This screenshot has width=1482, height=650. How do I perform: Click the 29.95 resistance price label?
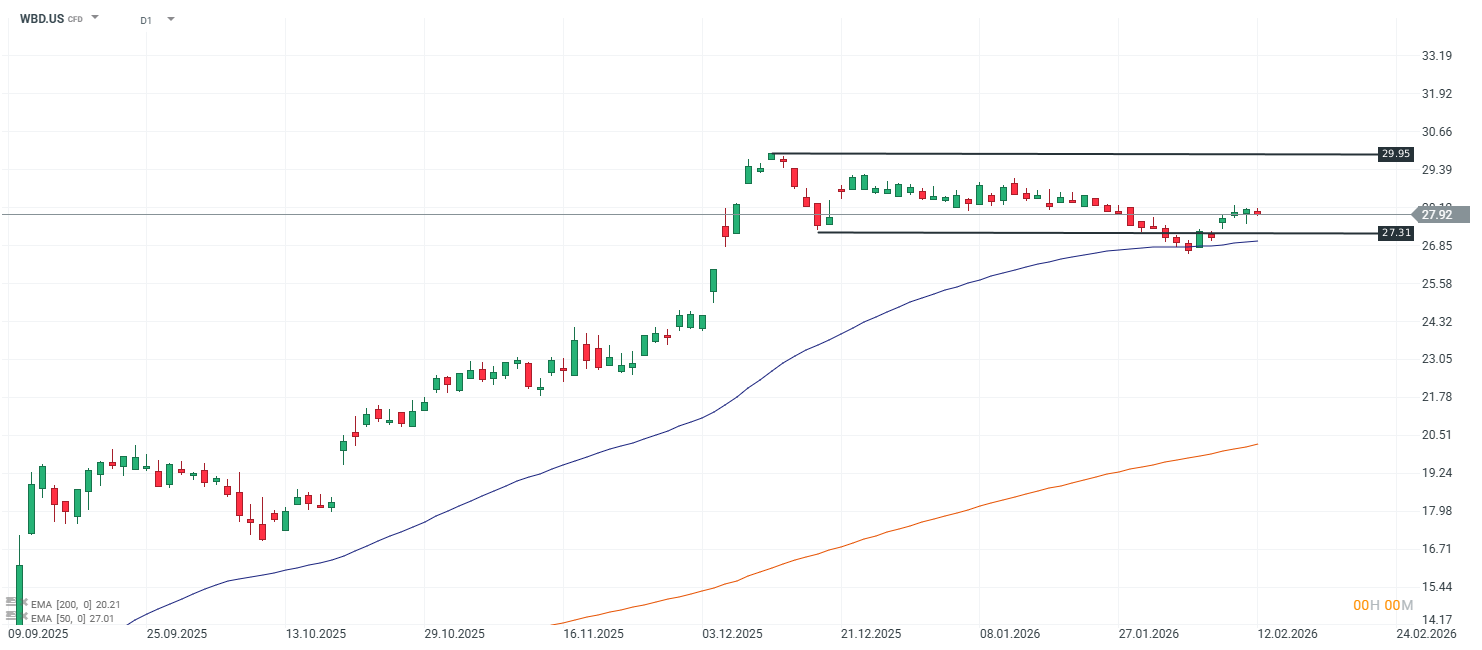(1396, 154)
